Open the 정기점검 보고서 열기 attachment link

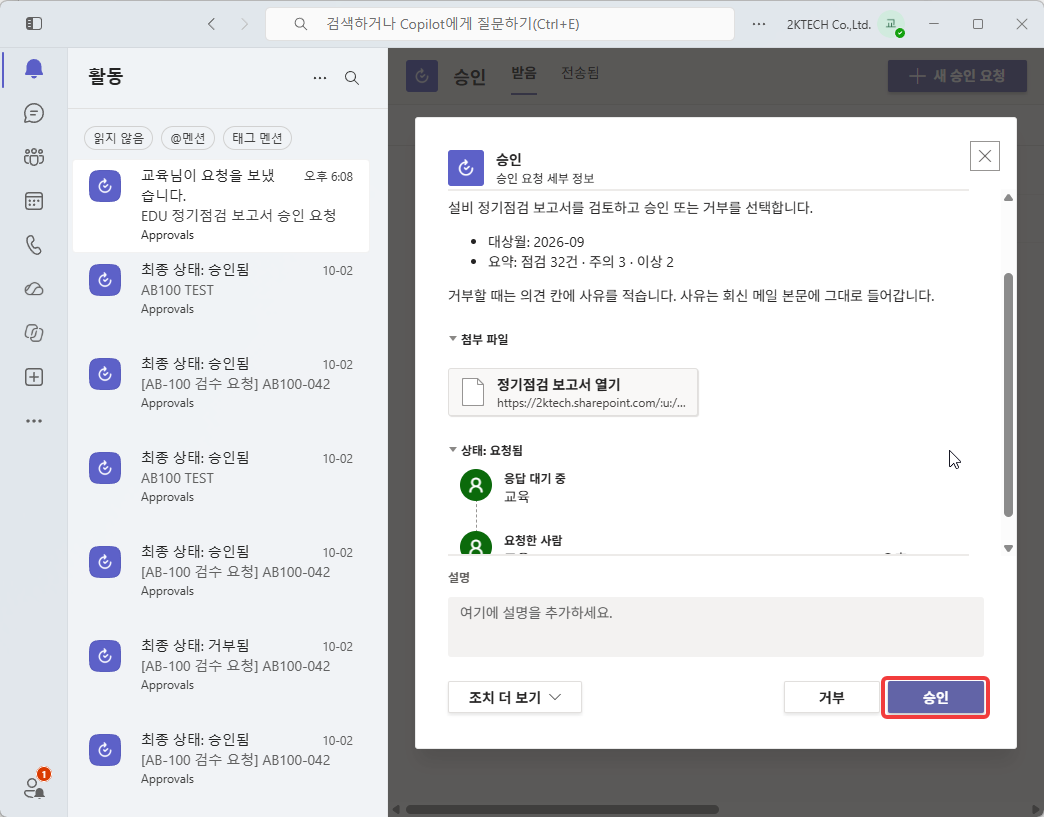(x=573, y=392)
